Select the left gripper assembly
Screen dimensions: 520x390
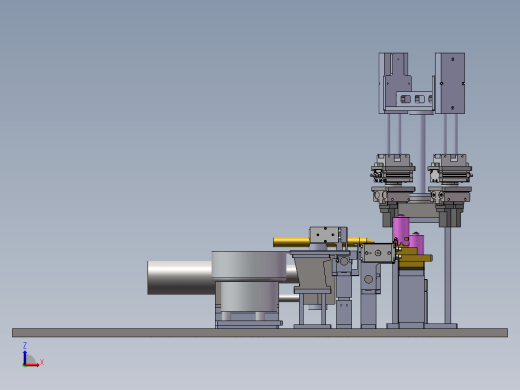[393, 190]
